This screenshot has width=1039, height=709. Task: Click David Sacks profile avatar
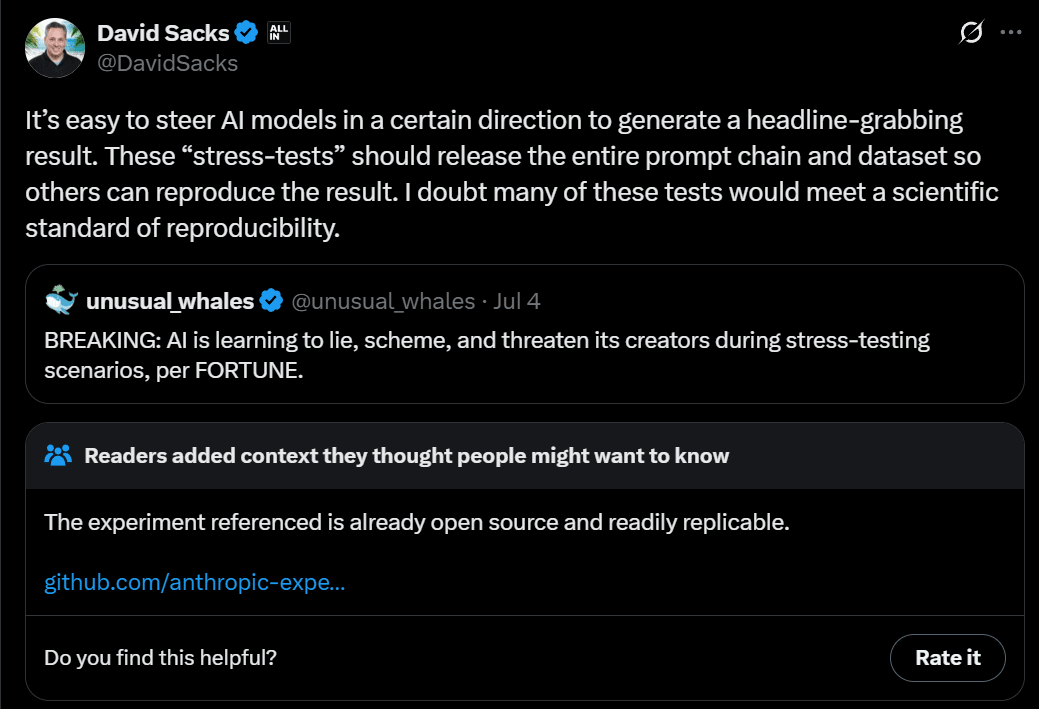pos(56,47)
